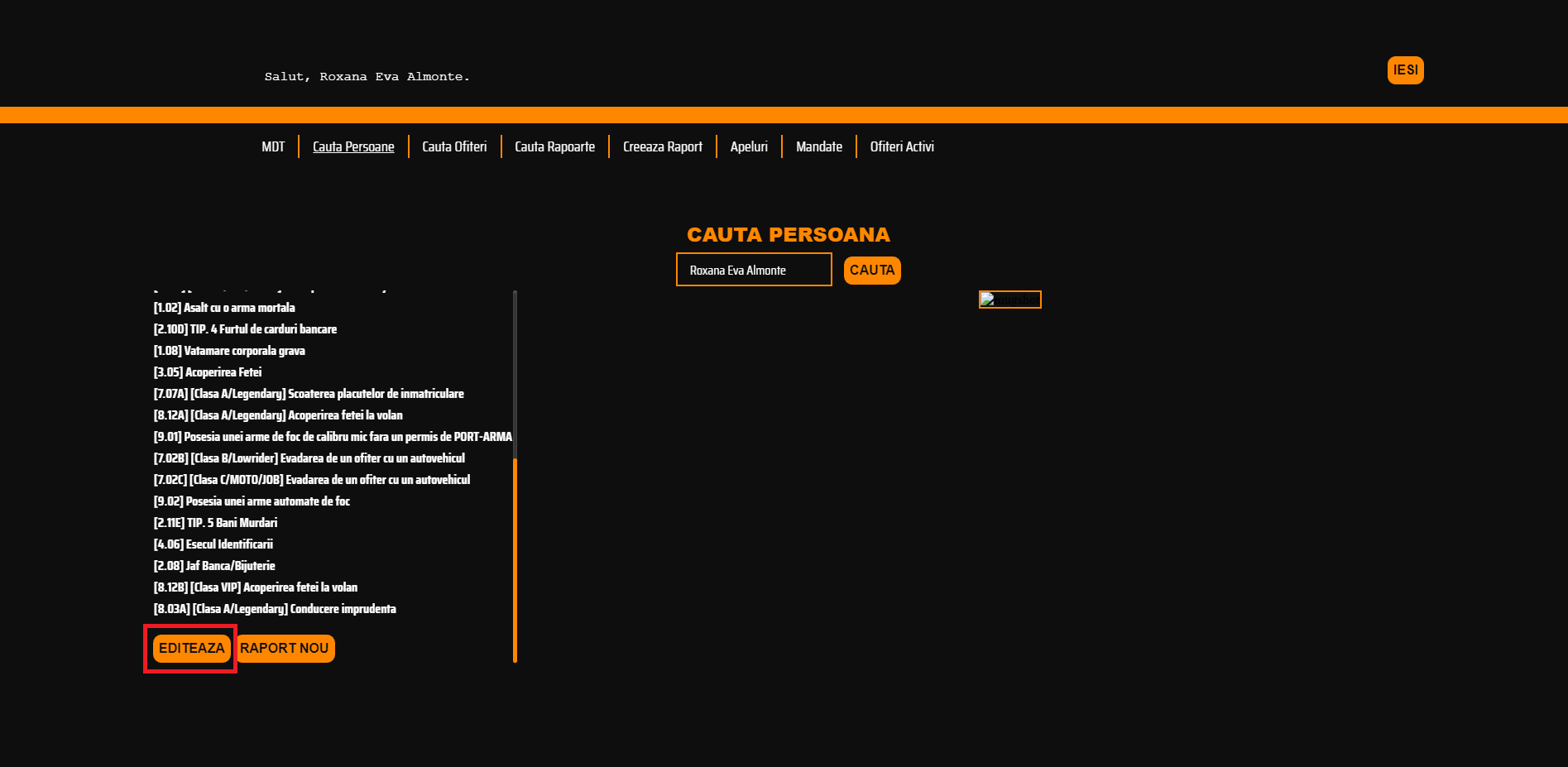Go to Cauta Persoane page
The width and height of the screenshot is (1568, 767).
click(353, 147)
